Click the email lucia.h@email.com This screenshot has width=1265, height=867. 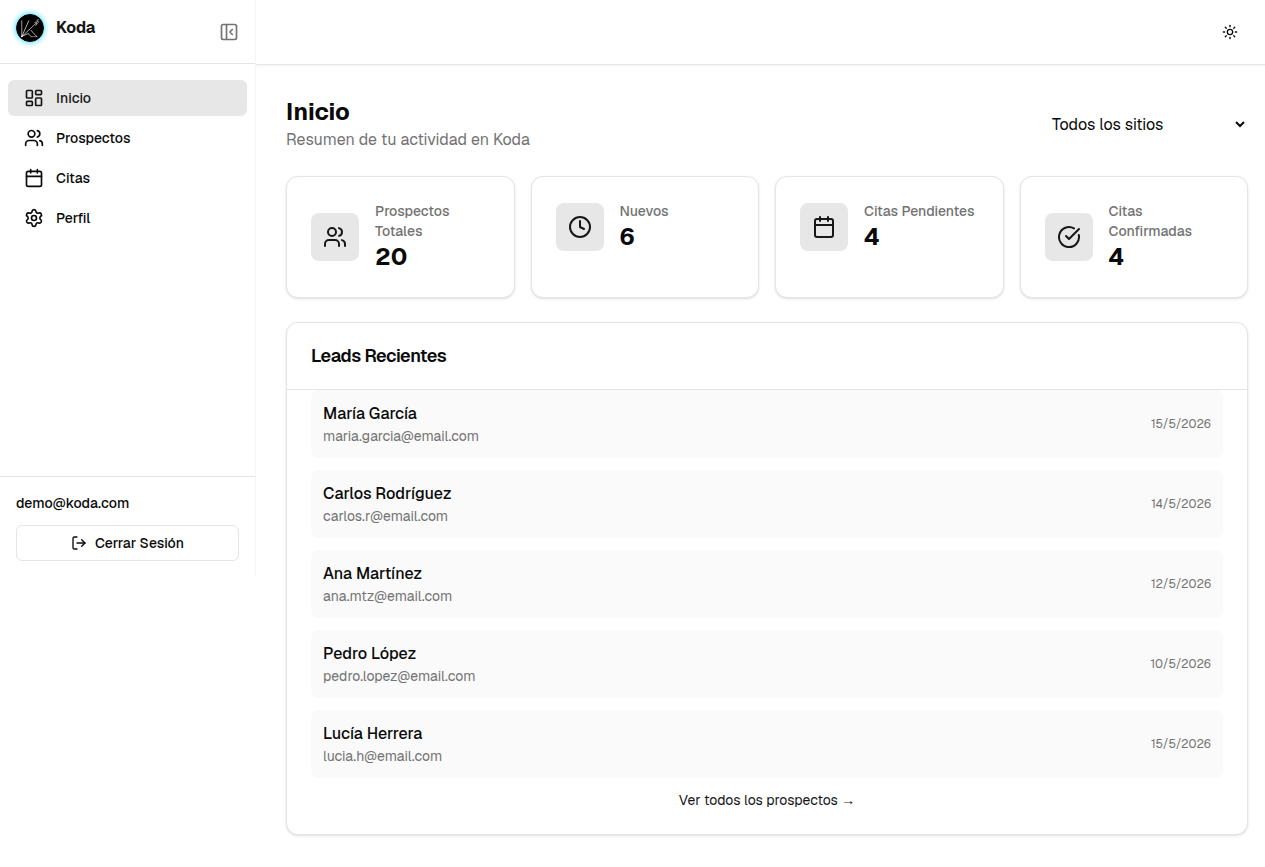pyautogui.click(x=382, y=756)
